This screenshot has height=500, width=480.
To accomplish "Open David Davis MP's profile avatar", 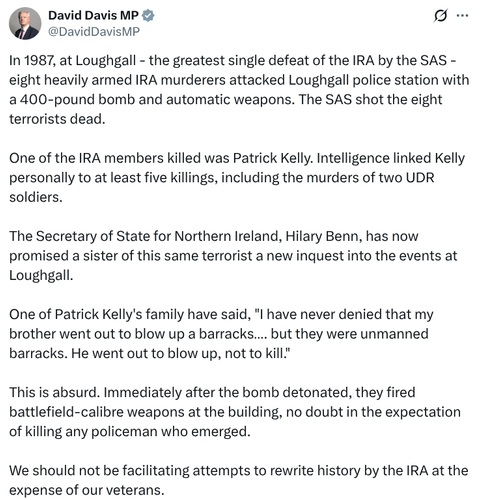I will click(x=25, y=23).
